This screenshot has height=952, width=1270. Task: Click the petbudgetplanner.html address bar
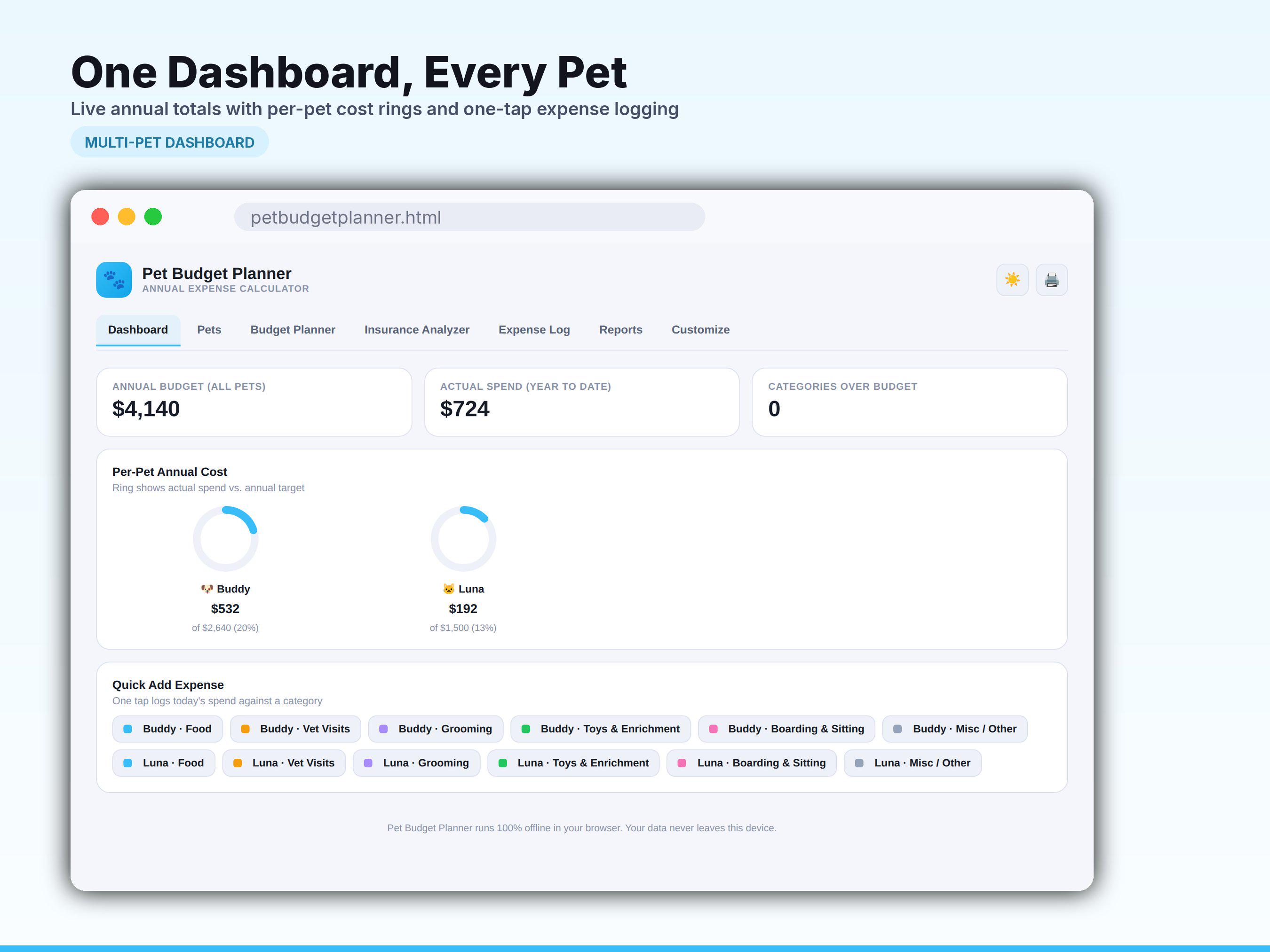coord(469,217)
